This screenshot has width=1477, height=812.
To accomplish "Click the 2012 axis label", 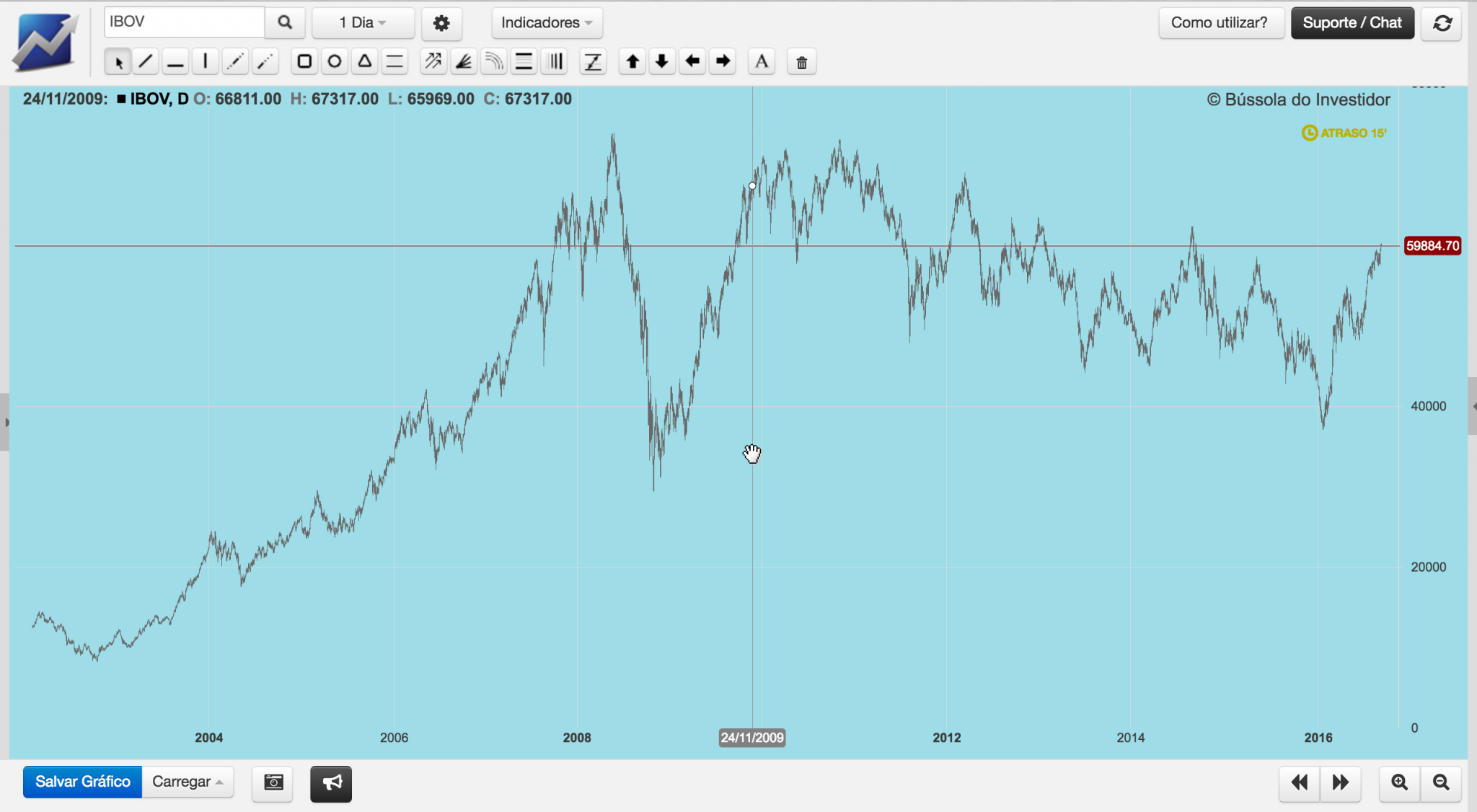I will (947, 738).
